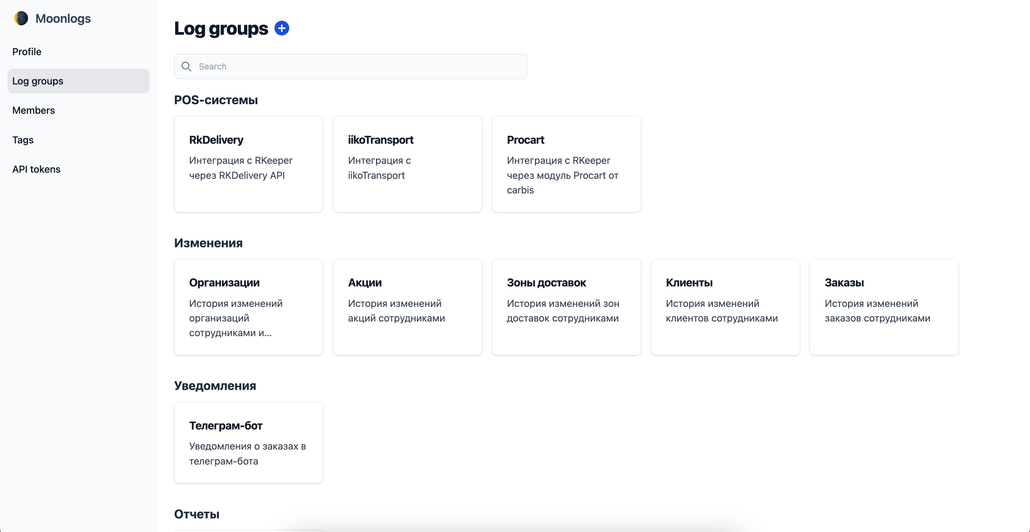Navigate to API tokens
The width and height of the screenshot is (1030, 532).
coord(37,170)
